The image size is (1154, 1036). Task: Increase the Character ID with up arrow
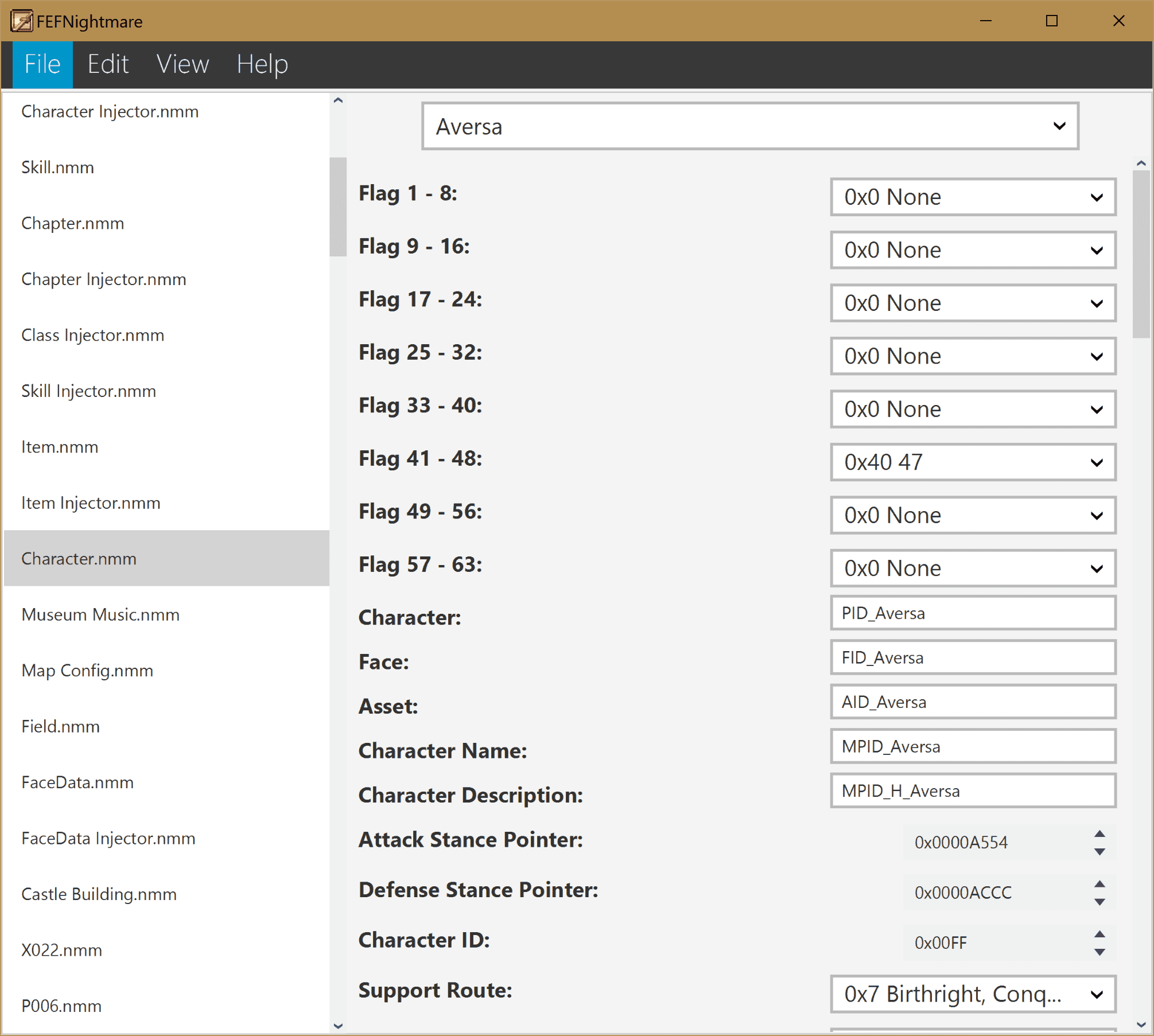point(1099,934)
